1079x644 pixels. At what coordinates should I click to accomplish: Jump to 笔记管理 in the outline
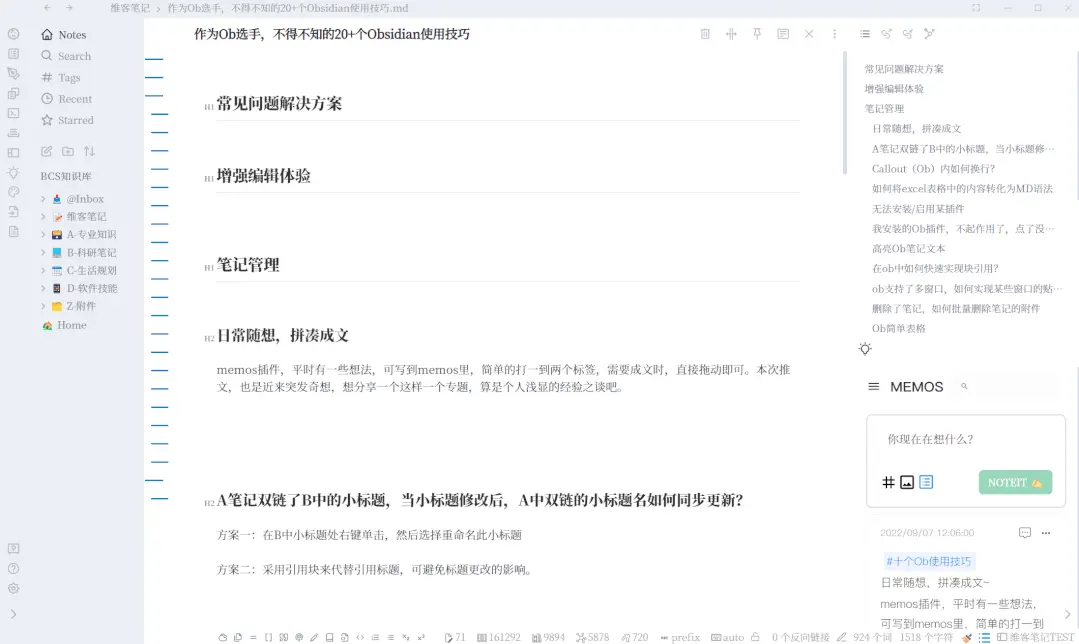(x=884, y=108)
